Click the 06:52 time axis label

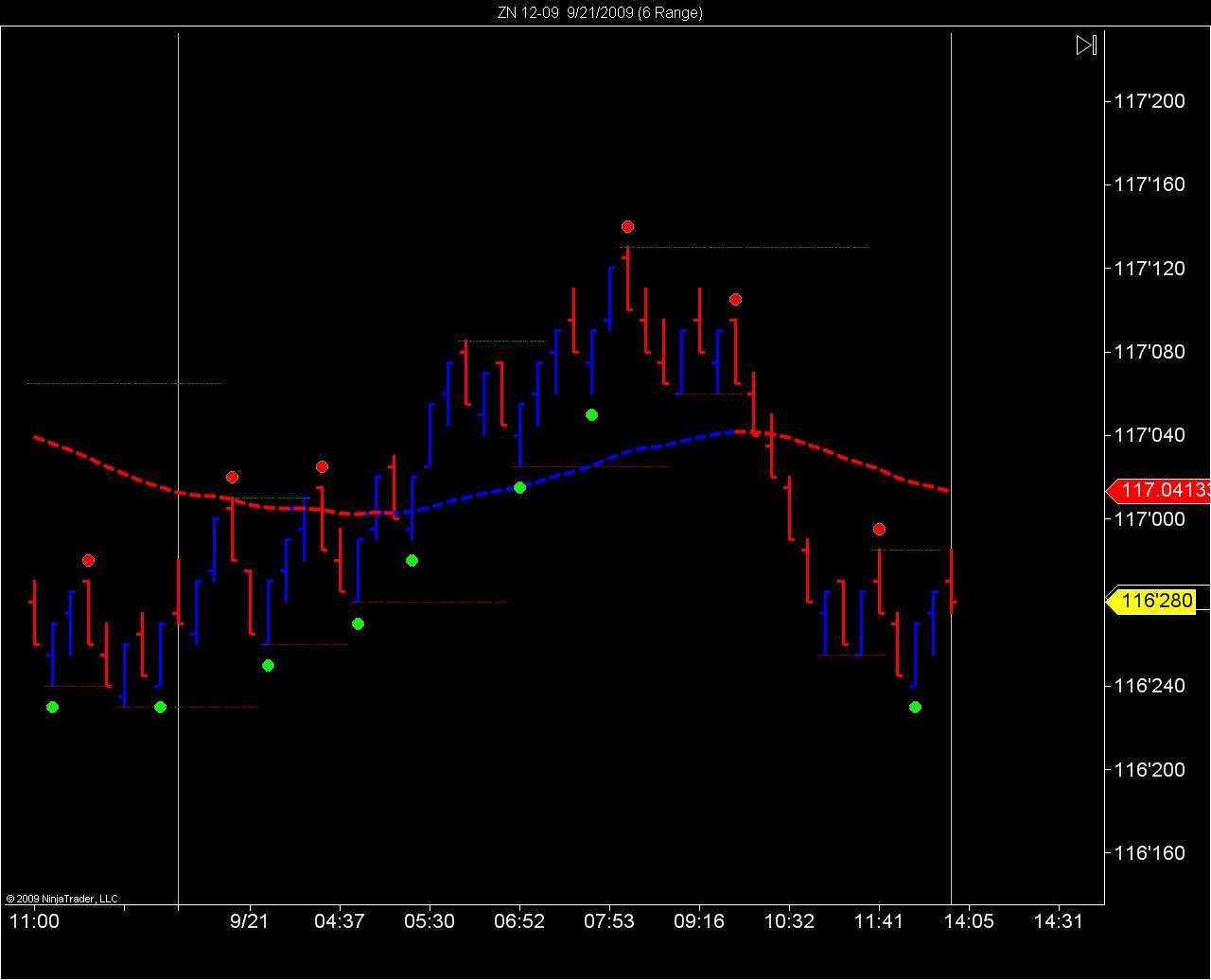[519, 921]
